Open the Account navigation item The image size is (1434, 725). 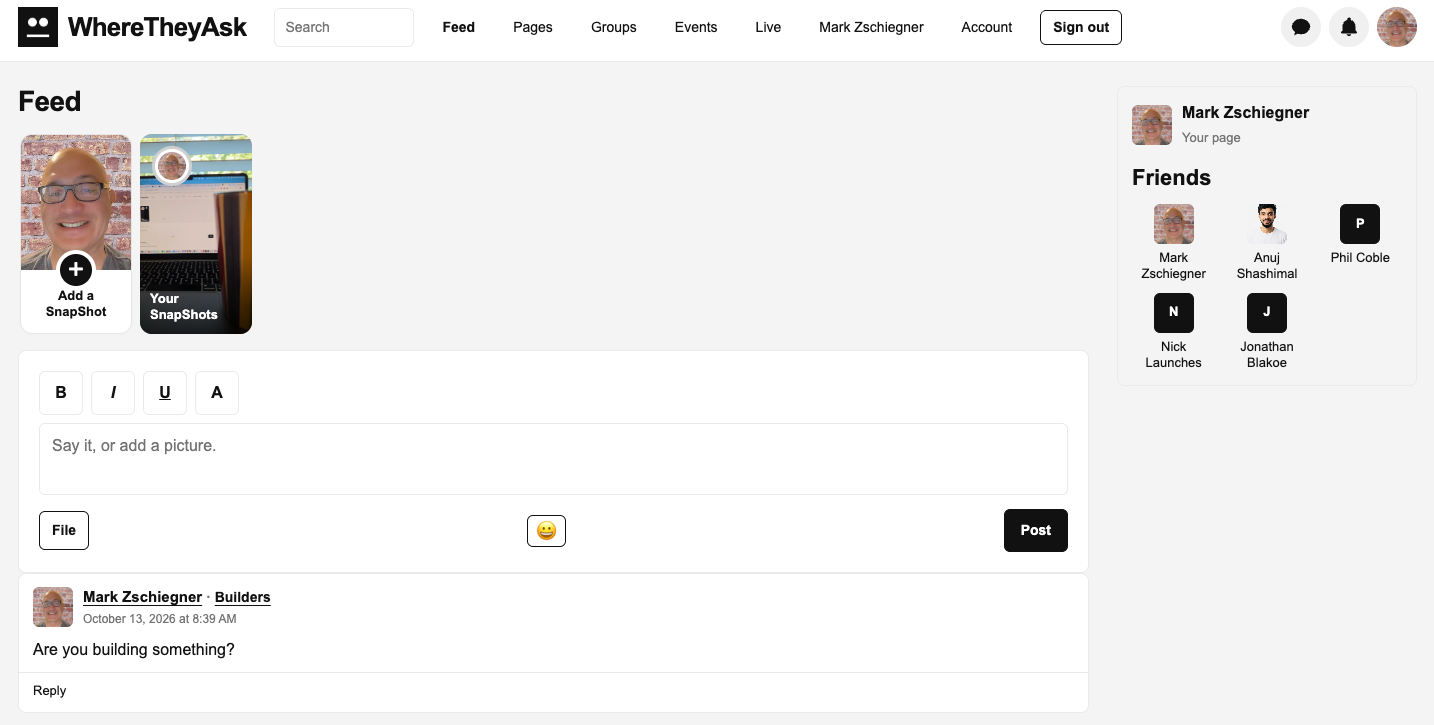coord(987,27)
